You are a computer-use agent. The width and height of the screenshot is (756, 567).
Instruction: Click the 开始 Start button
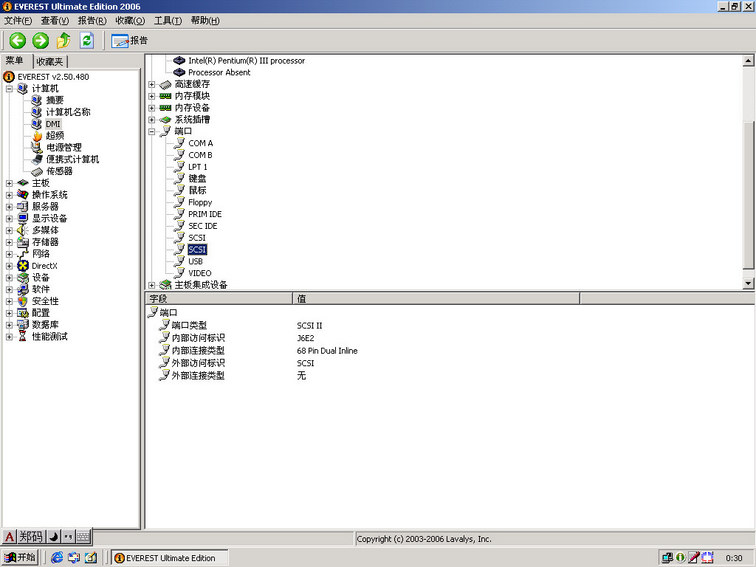coord(20,557)
